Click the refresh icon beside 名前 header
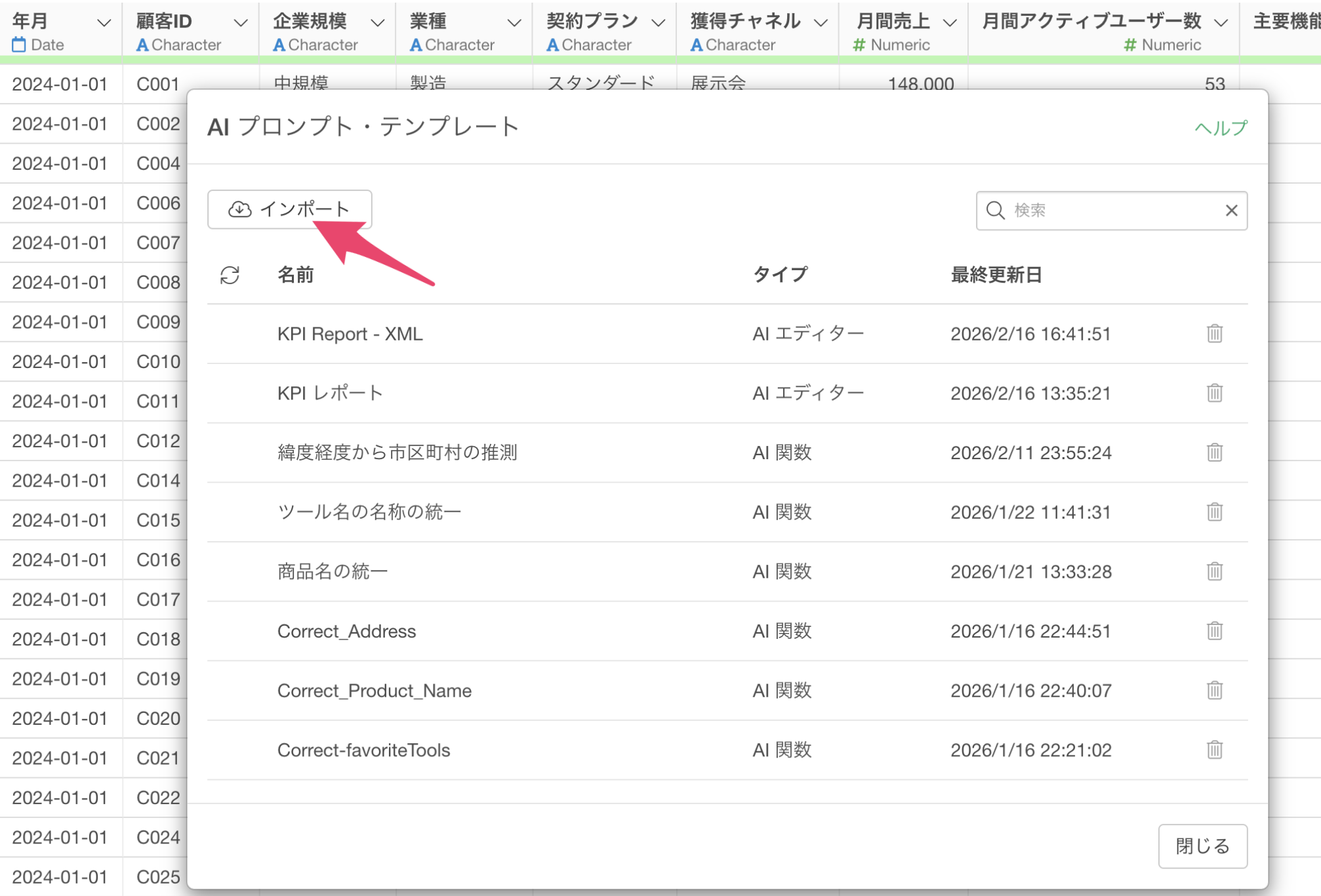 tap(230, 275)
